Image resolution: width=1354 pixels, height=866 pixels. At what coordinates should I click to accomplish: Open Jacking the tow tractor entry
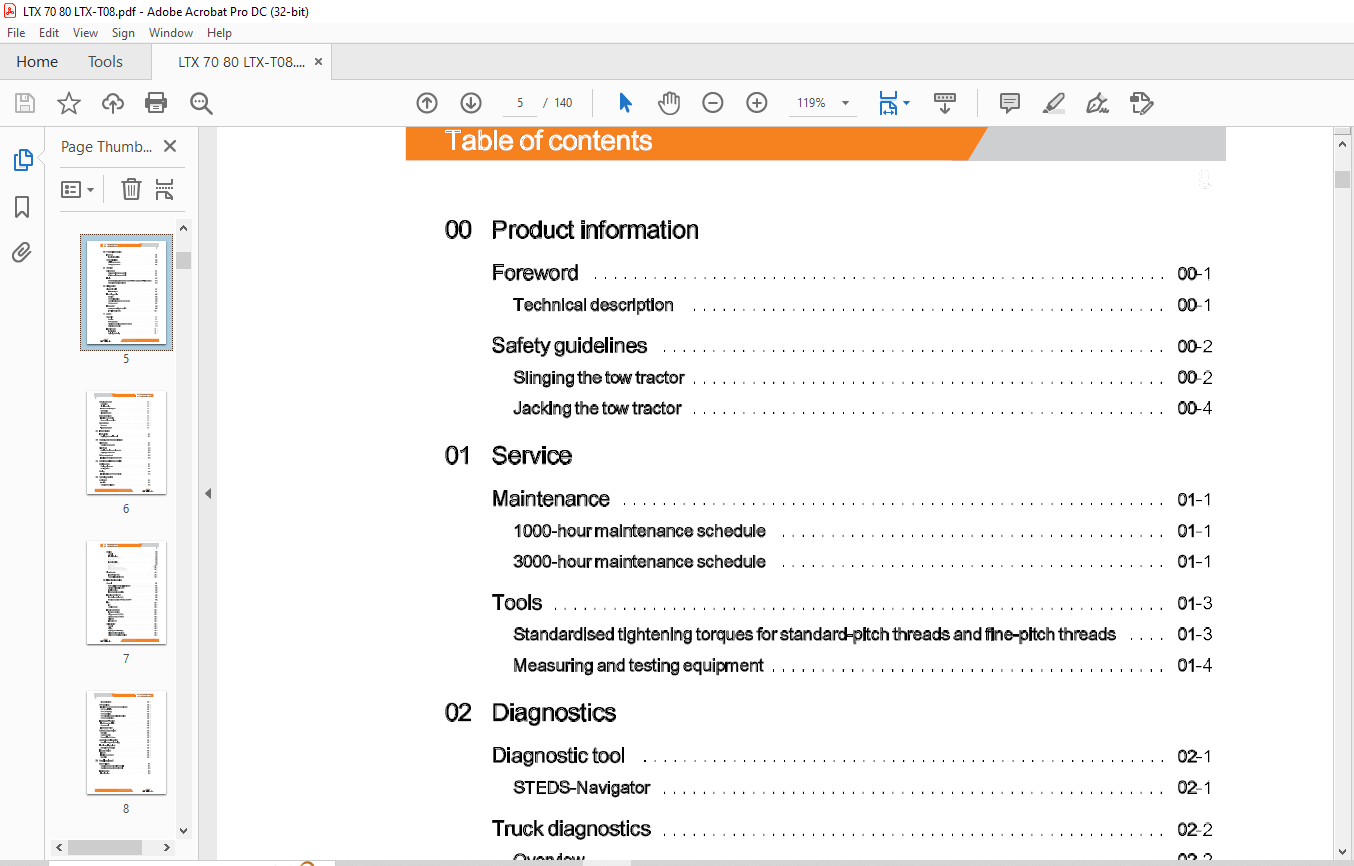click(597, 408)
